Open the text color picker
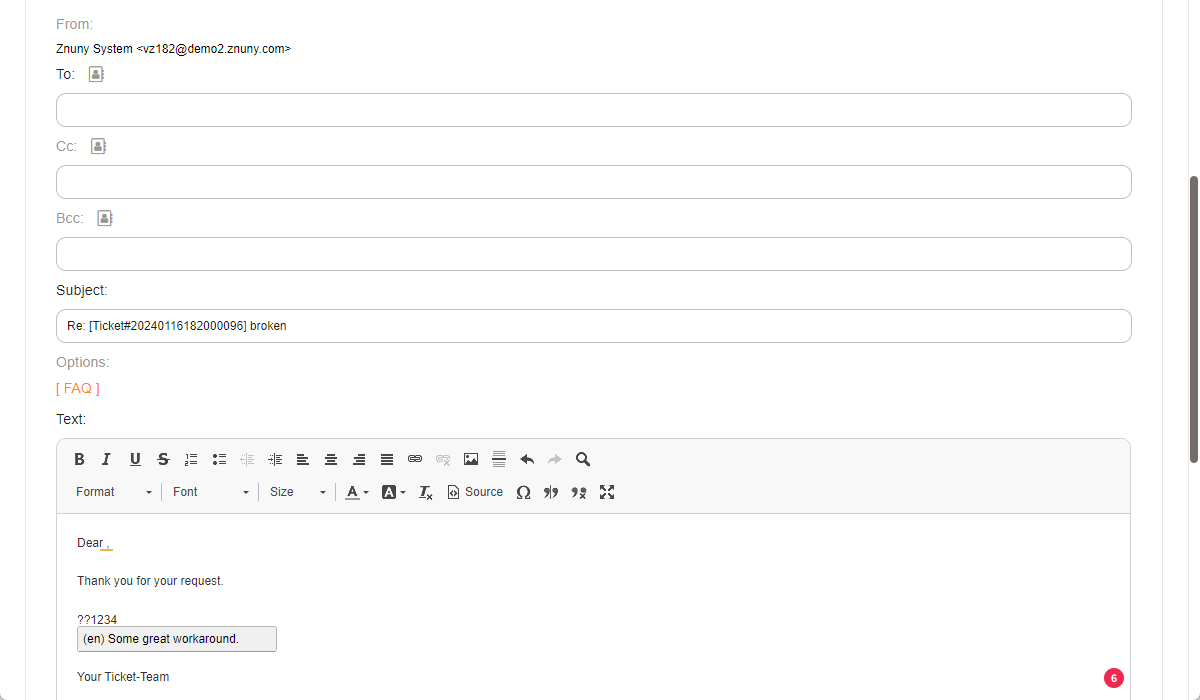 [357, 492]
